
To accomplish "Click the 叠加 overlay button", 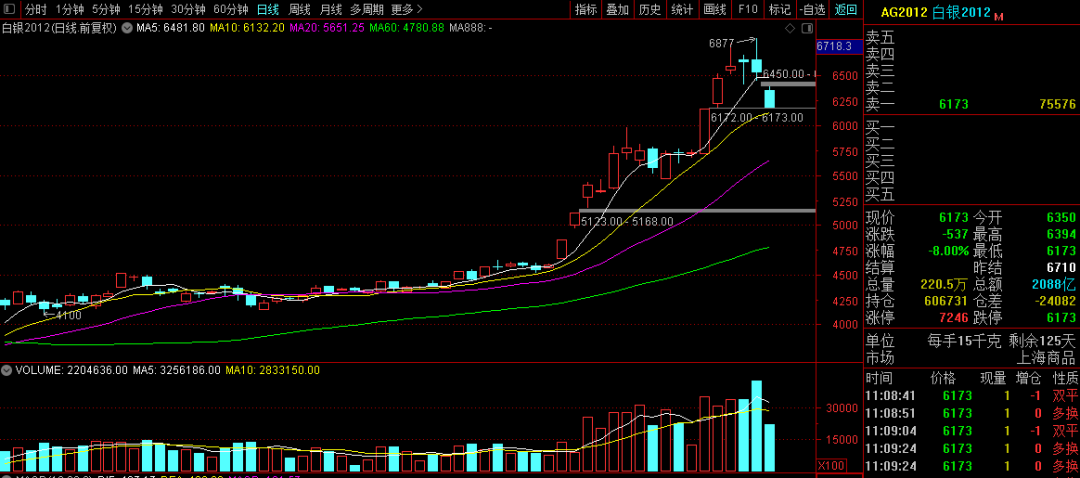I will pos(617,10).
